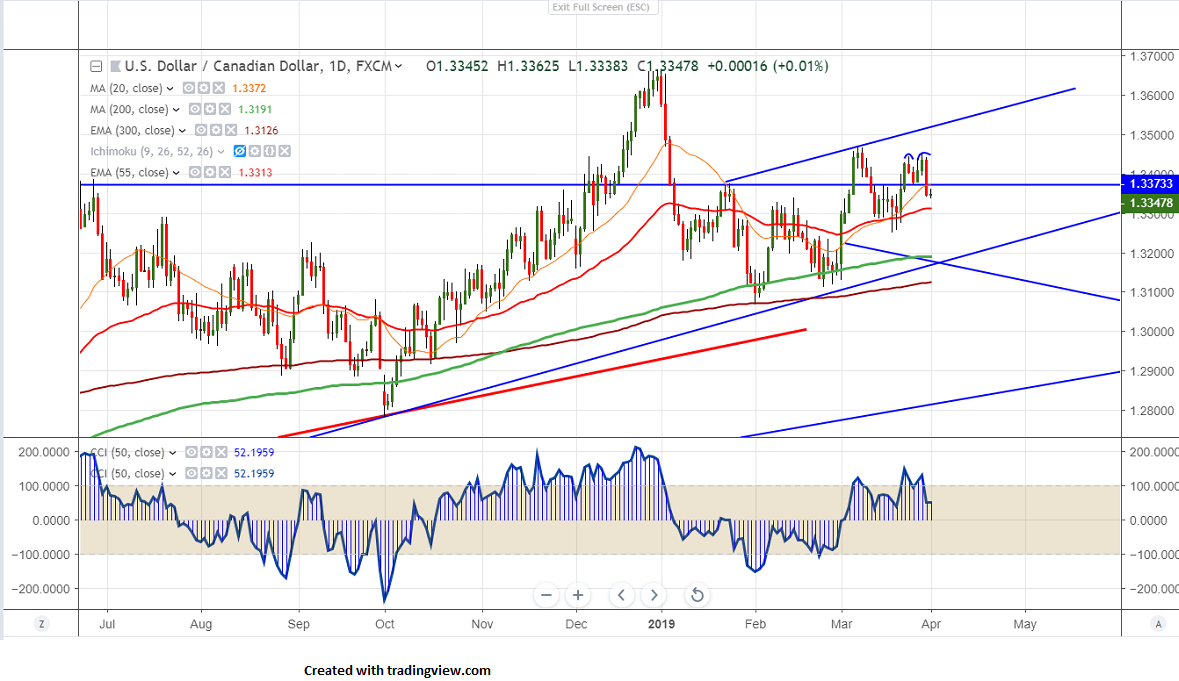1179x681 pixels.
Task: Click the Exit Full Screen (ESC) button
Action: coord(601,7)
